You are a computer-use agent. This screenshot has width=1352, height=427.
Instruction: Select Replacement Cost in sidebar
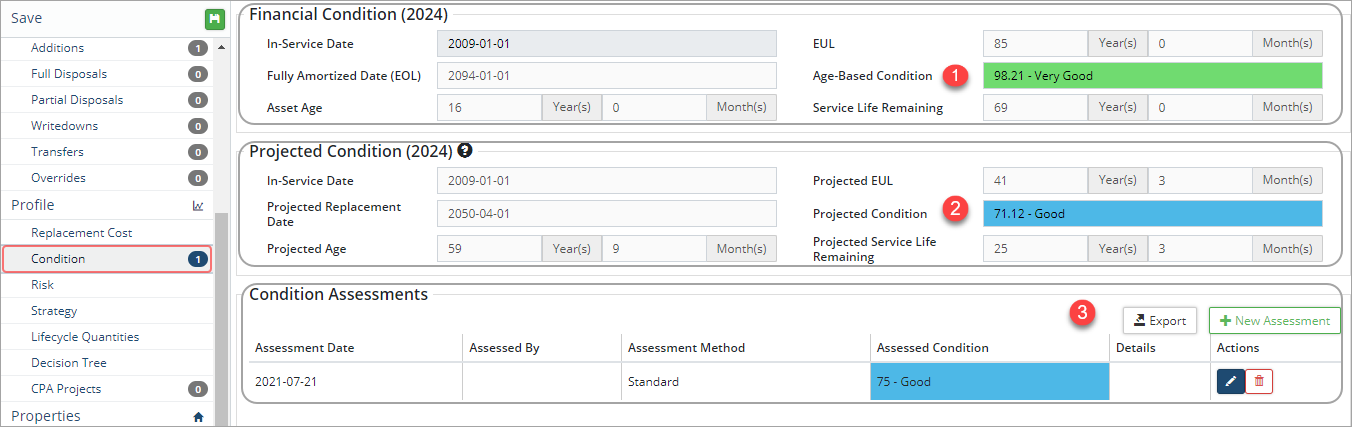pyautogui.click(x=82, y=233)
